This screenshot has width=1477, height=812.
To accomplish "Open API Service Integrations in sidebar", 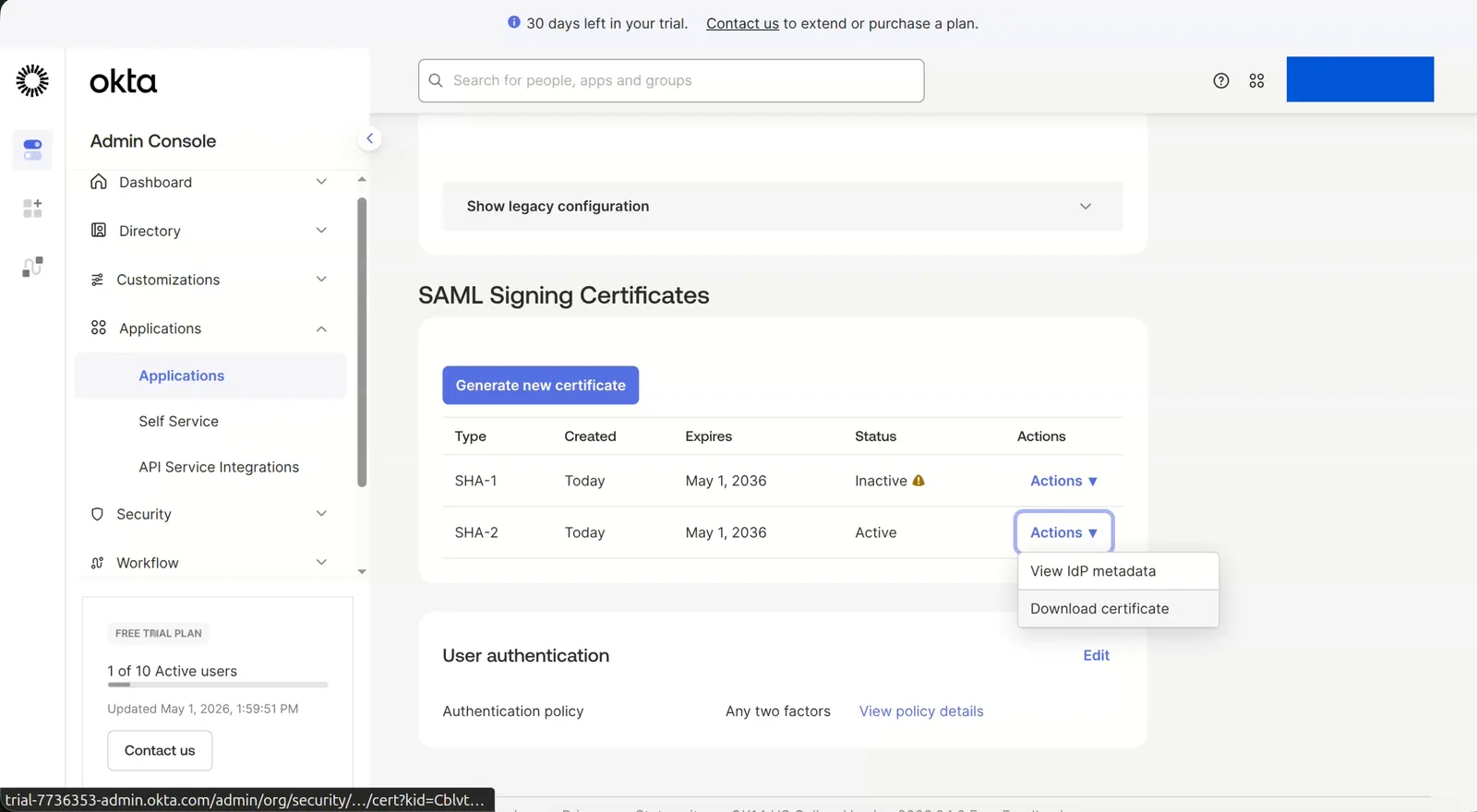I will coord(219,468).
